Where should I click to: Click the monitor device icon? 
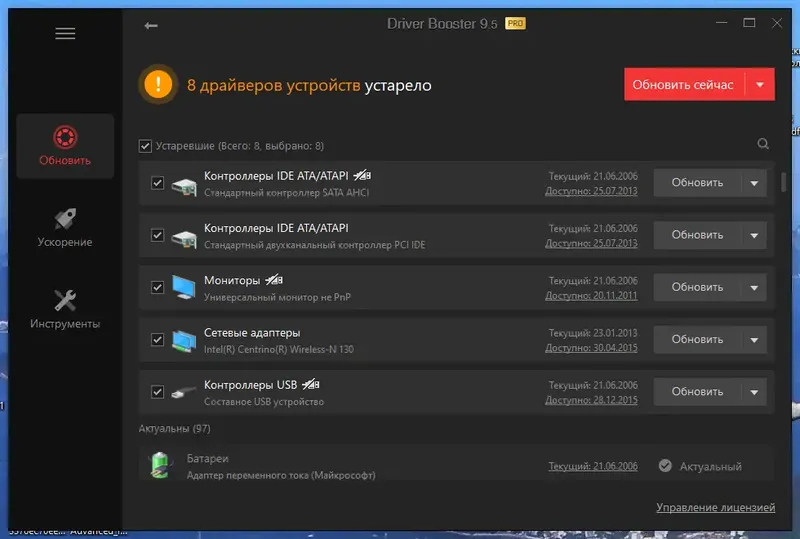click(184, 287)
